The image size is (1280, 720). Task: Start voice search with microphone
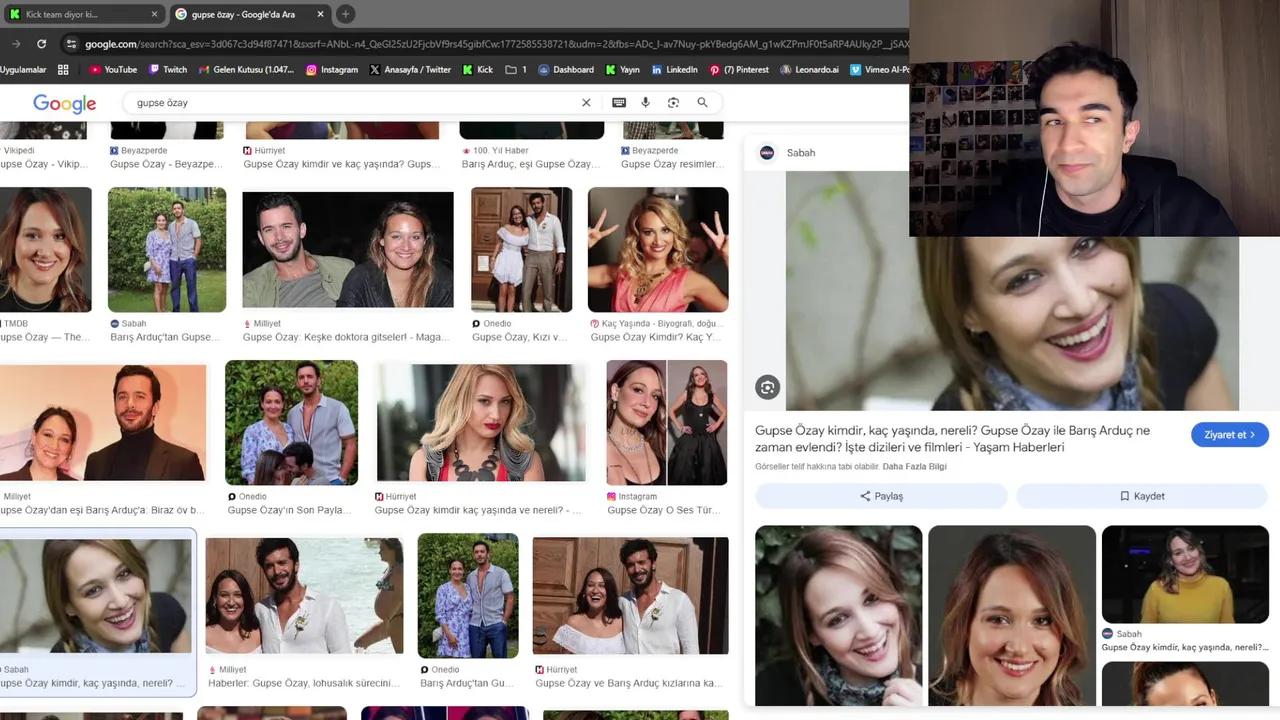coord(646,103)
